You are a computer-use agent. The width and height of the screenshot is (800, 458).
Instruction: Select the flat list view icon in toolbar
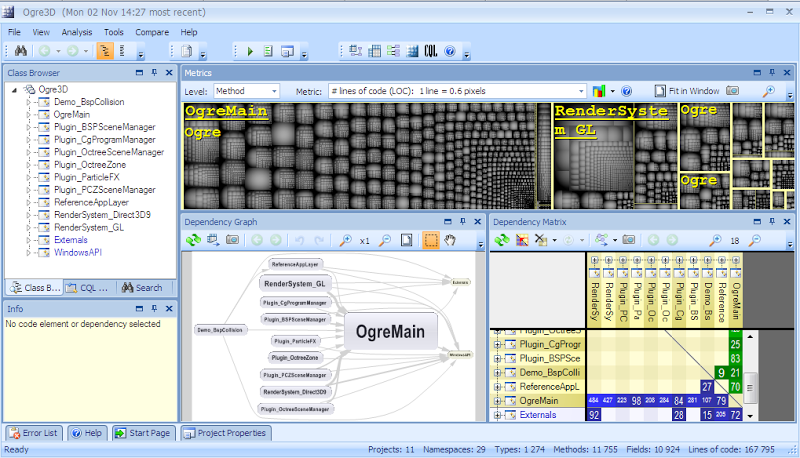pos(122,51)
